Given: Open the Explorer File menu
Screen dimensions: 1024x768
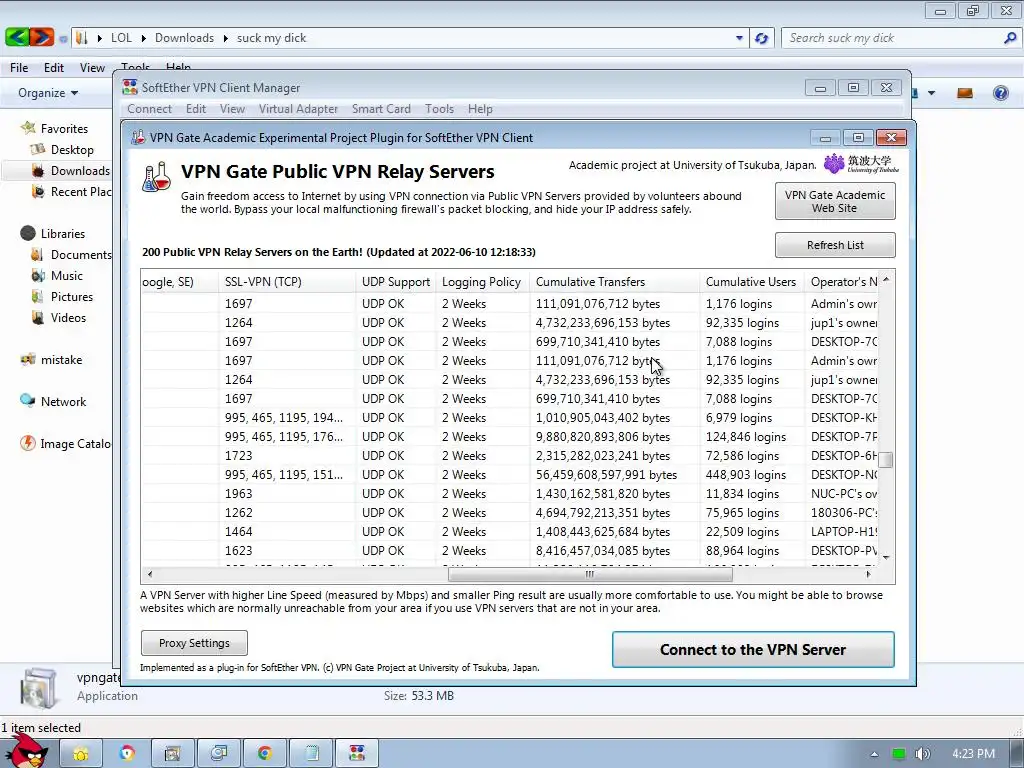Looking at the screenshot, I should [19, 67].
